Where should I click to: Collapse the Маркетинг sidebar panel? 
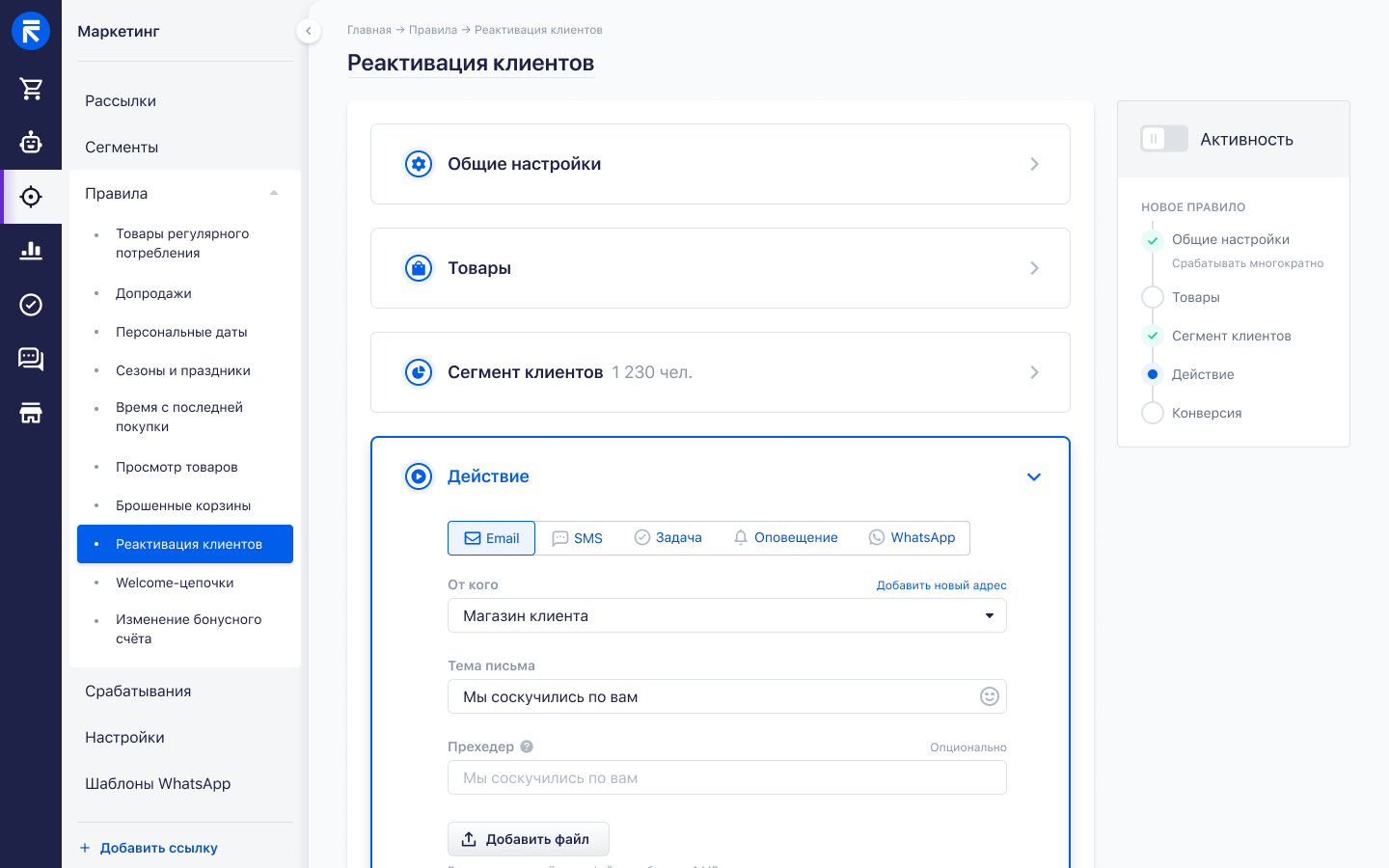[x=308, y=31]
